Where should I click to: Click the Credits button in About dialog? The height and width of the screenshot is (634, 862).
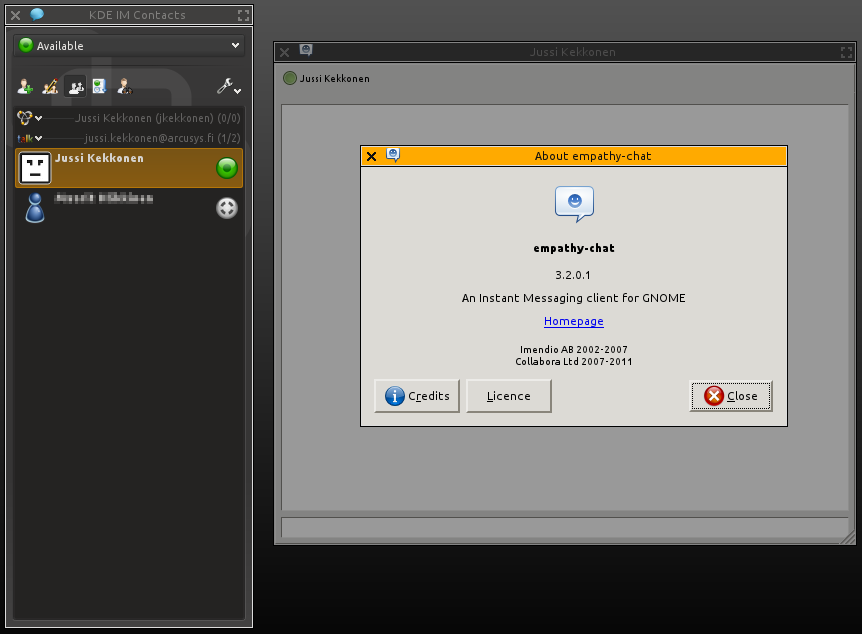point(417,396)
